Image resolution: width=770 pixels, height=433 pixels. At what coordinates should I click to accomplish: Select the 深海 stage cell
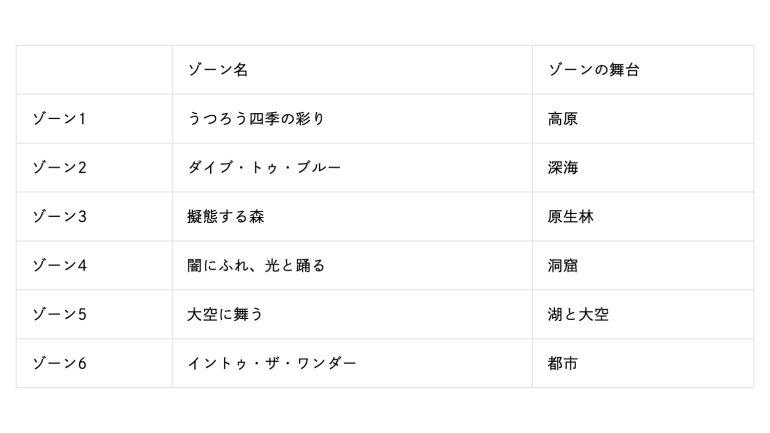point(563,168)
